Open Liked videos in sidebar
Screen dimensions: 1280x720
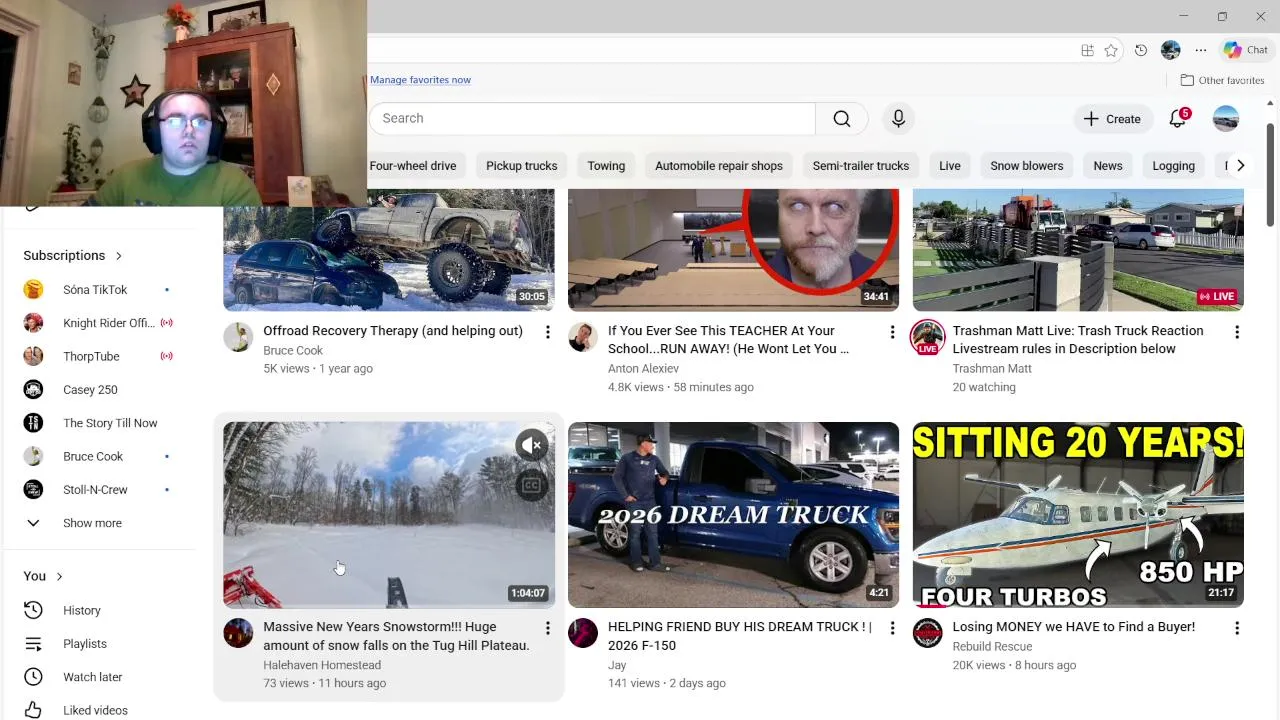coord(98,708)
